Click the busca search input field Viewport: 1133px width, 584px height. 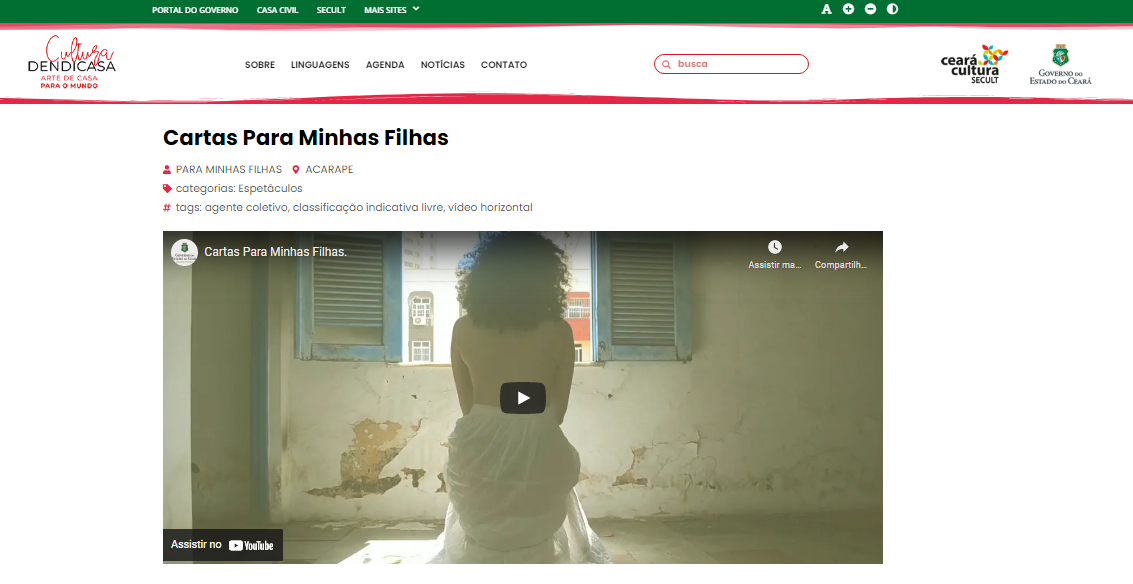coord(738,64)
